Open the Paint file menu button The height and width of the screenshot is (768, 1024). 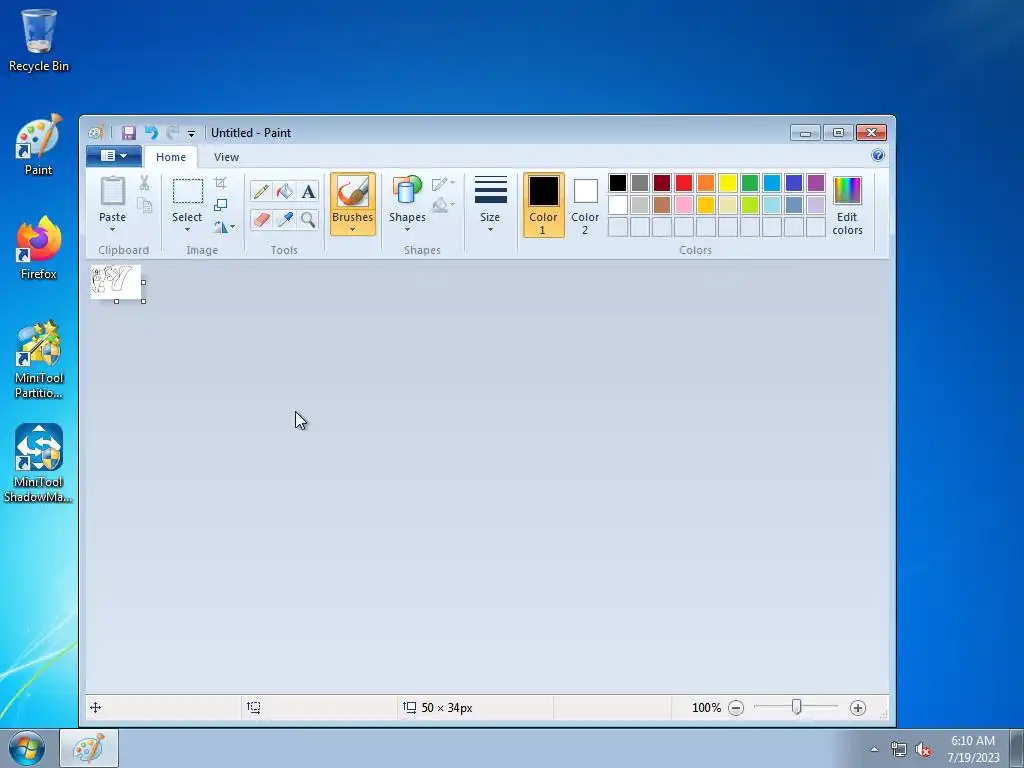tap(114, 156)
